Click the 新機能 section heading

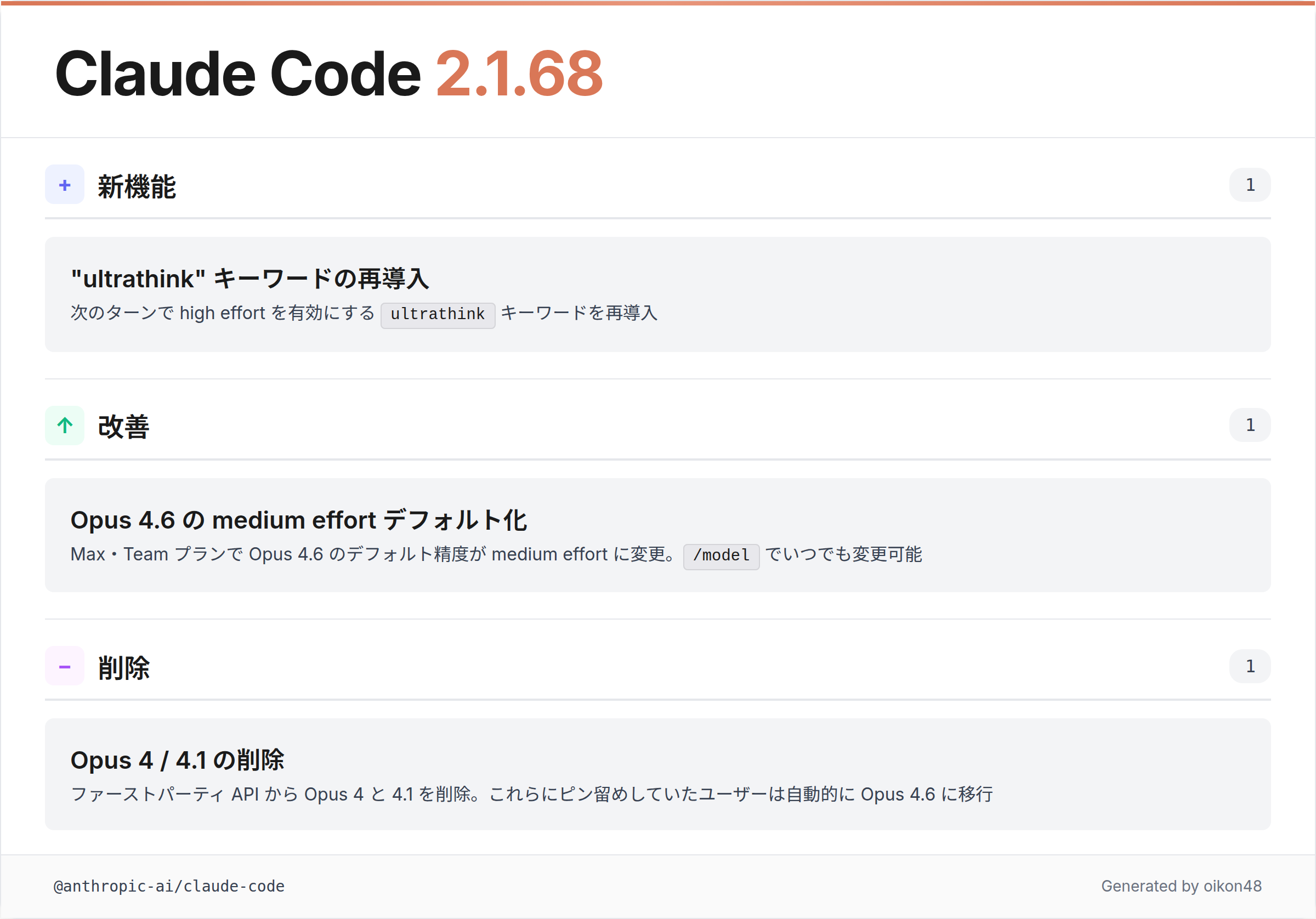pos(137,186)
